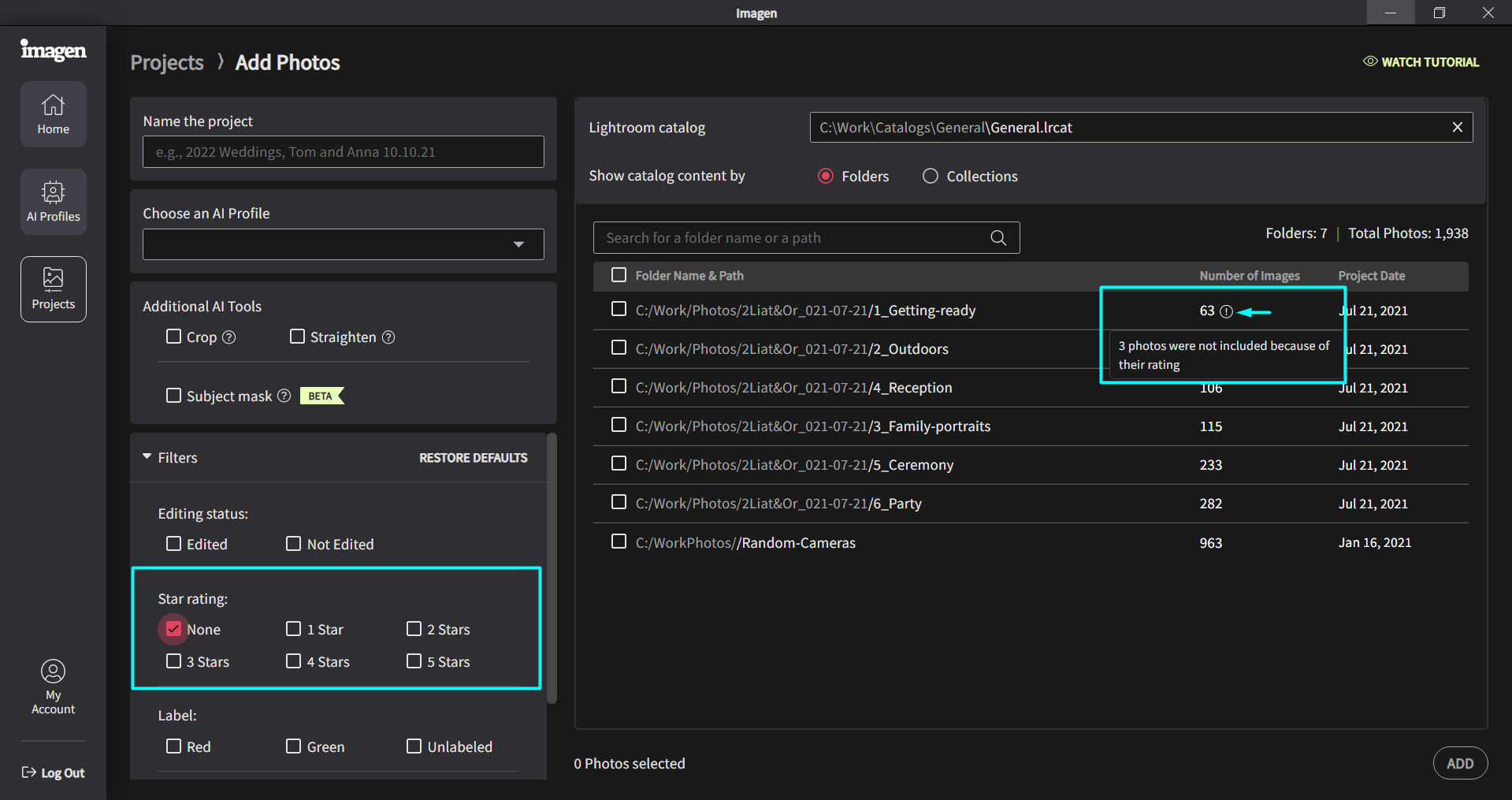The height and width of the screenshot is (800, 1512).
Task: Click Log Out
Action: (54, 773)
